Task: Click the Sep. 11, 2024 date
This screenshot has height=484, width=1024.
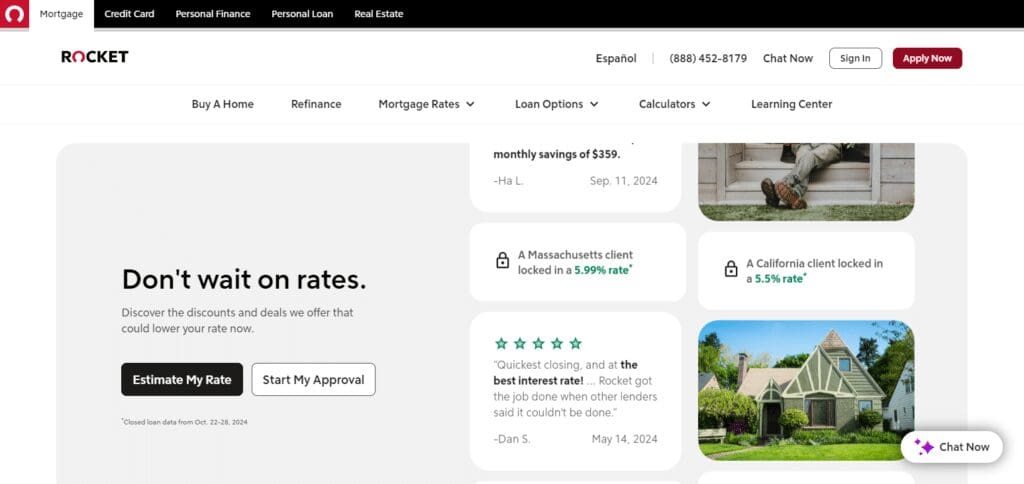Action: [624, 181]
